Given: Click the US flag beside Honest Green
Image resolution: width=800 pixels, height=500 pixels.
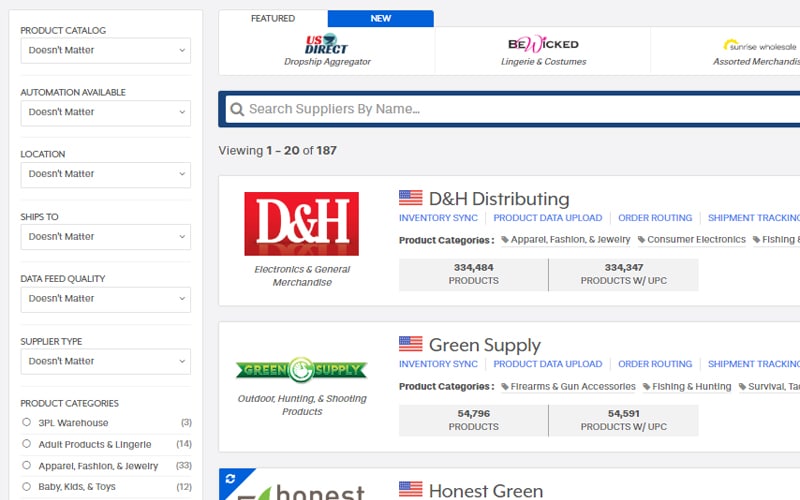Looking at the screenshot, I should coord(410,490).
